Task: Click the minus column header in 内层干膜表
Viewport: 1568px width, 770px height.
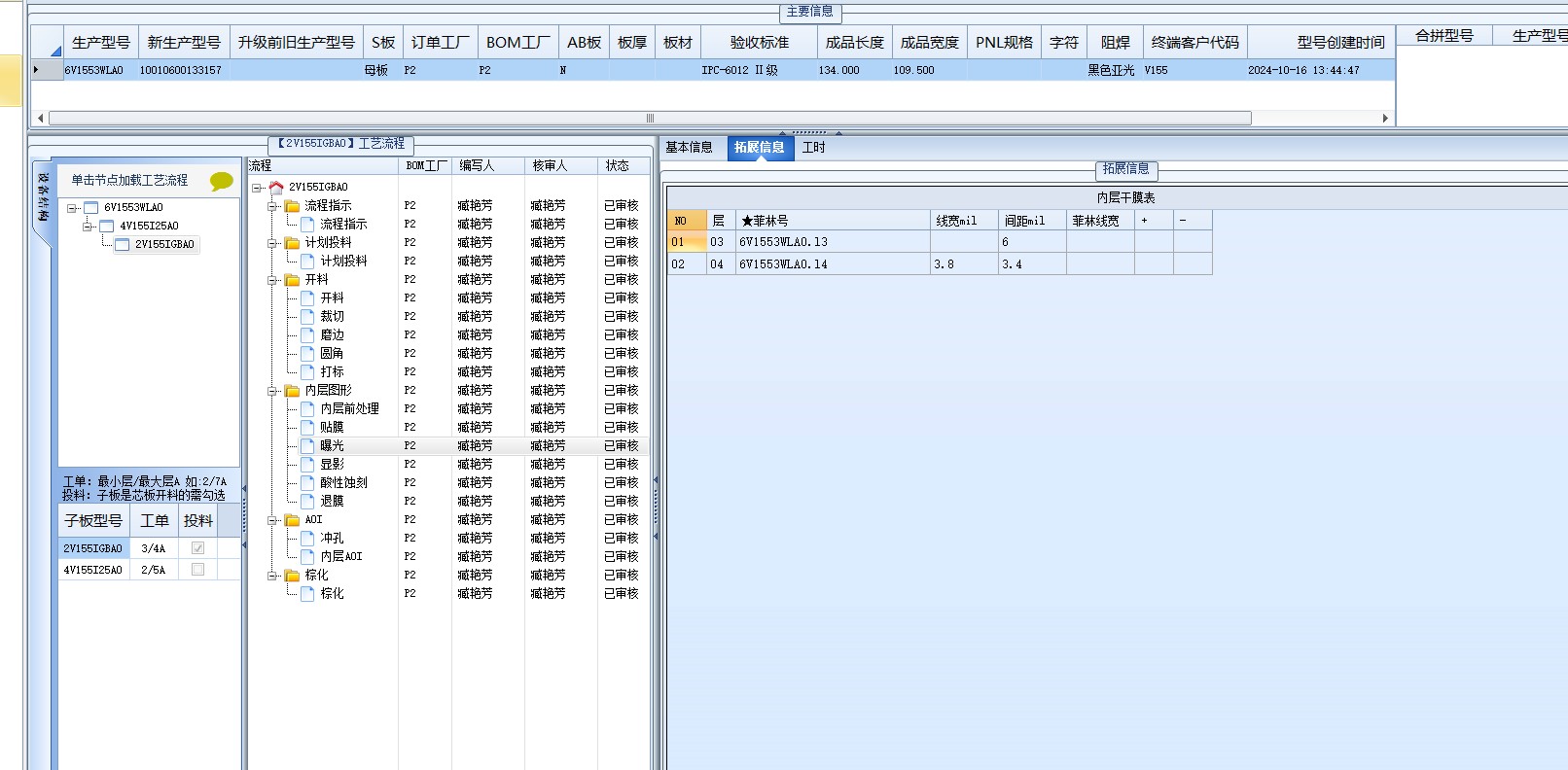Action: 1193,221
